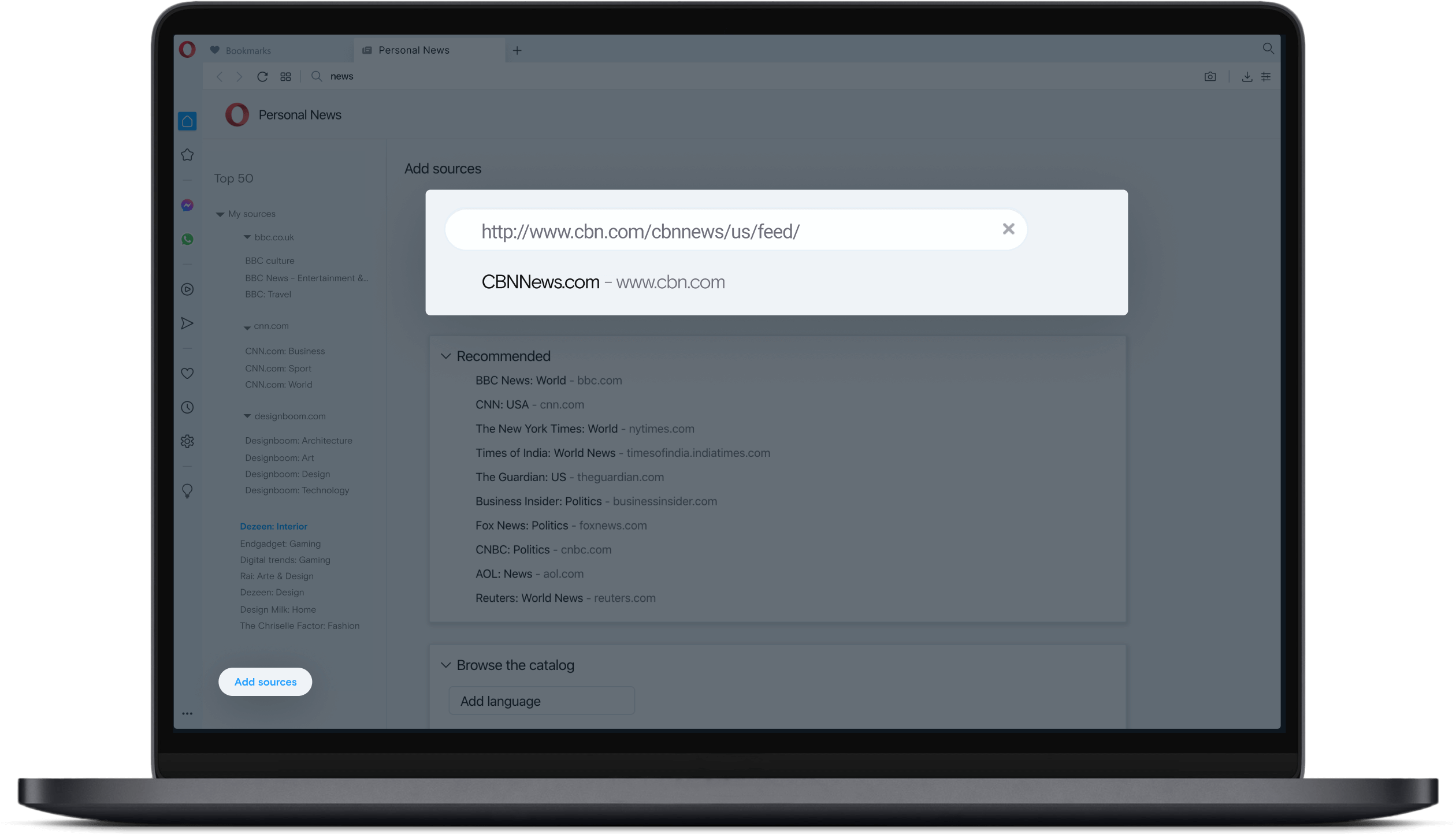Open the downloads icon in toolbar
The image size is (1456, 834).
1247,77
